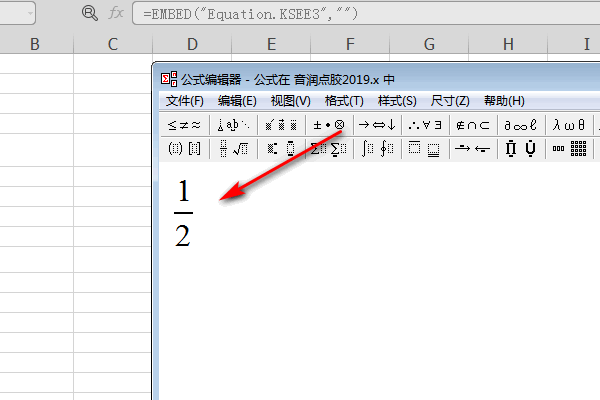Click the formula editor title bar icon
Screen dimensions: 600x400
coord(169,79)
